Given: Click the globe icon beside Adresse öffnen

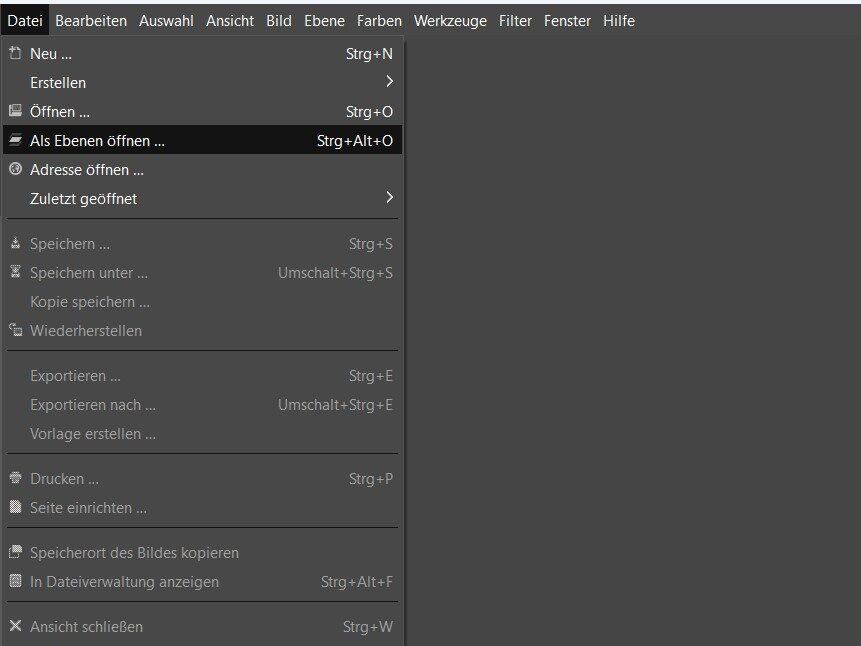Looking at the screenshot, I should point(15,169).
